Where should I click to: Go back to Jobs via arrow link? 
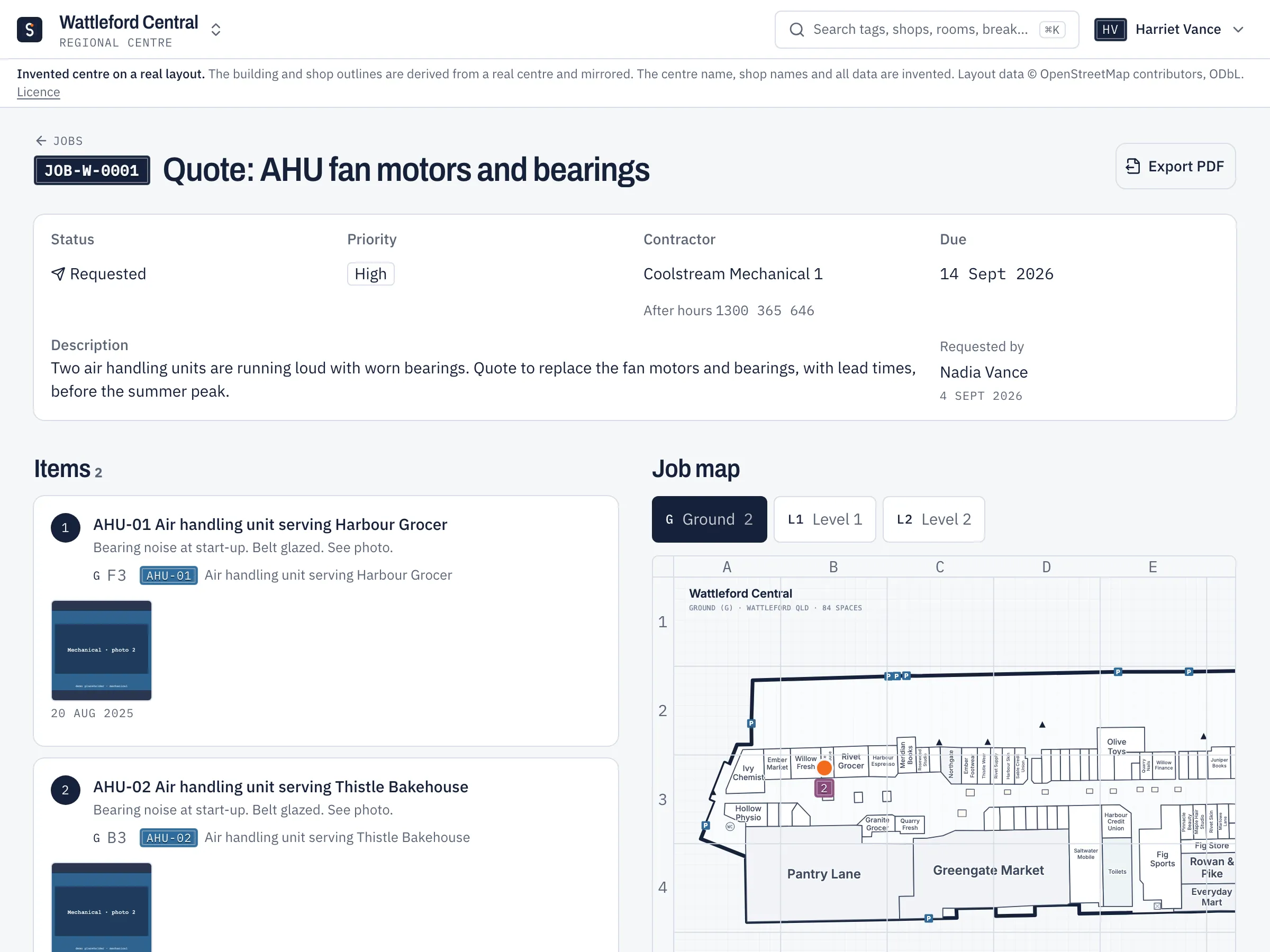click(59, 141)
